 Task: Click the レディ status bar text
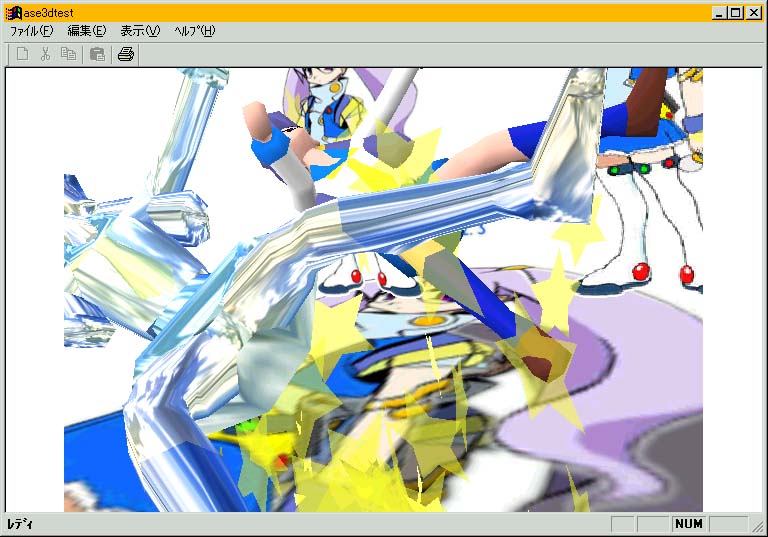point(20,524)
